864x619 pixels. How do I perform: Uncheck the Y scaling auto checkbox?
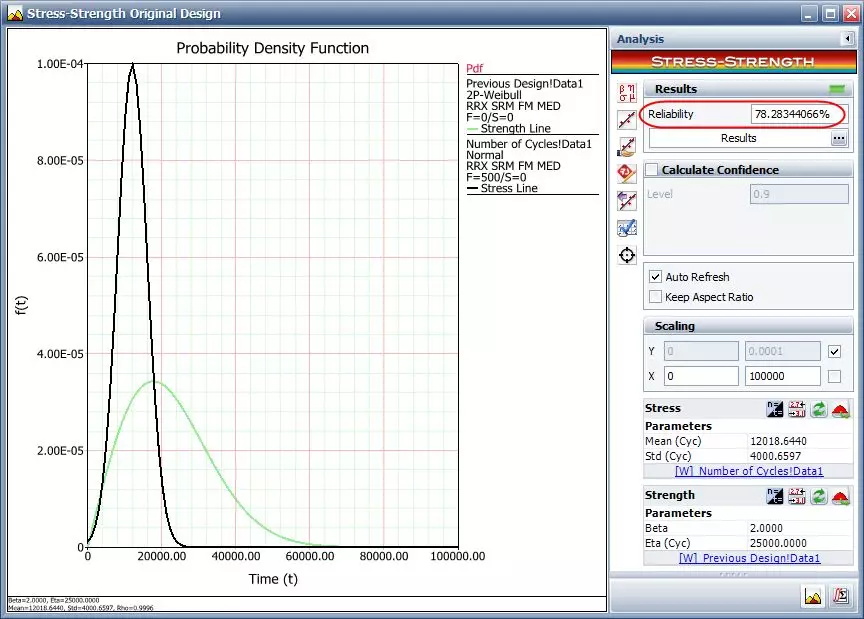tap(834, 351)
